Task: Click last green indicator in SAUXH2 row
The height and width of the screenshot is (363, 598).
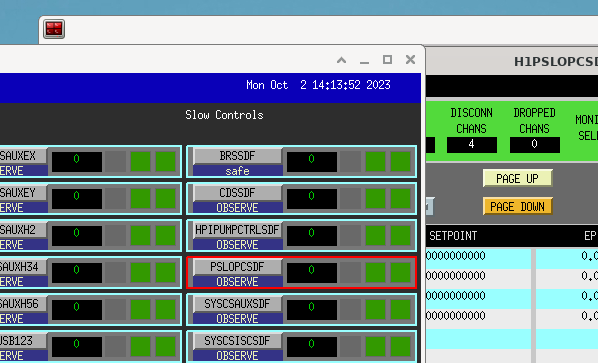Action: [x=165, y=236]
